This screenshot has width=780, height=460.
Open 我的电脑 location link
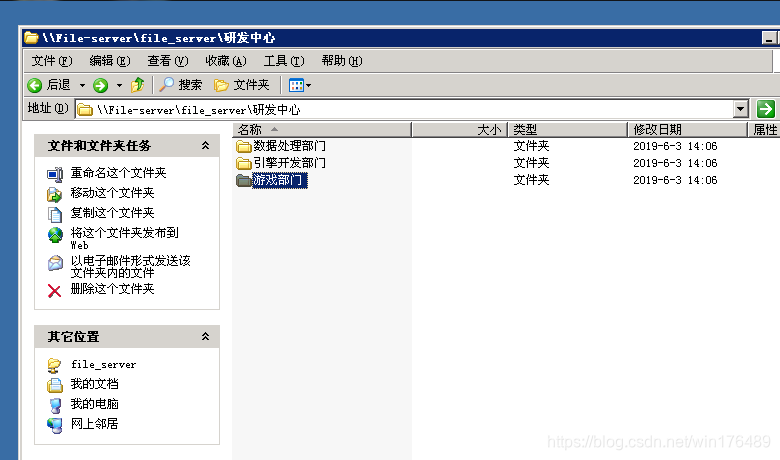[95, 404]
